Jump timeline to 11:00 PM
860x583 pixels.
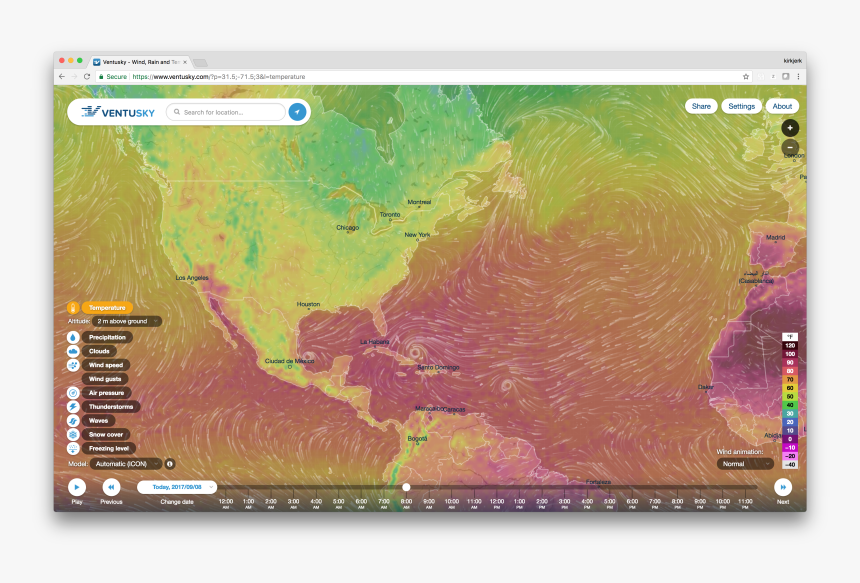pyautogui.click(x=745, y=503)
